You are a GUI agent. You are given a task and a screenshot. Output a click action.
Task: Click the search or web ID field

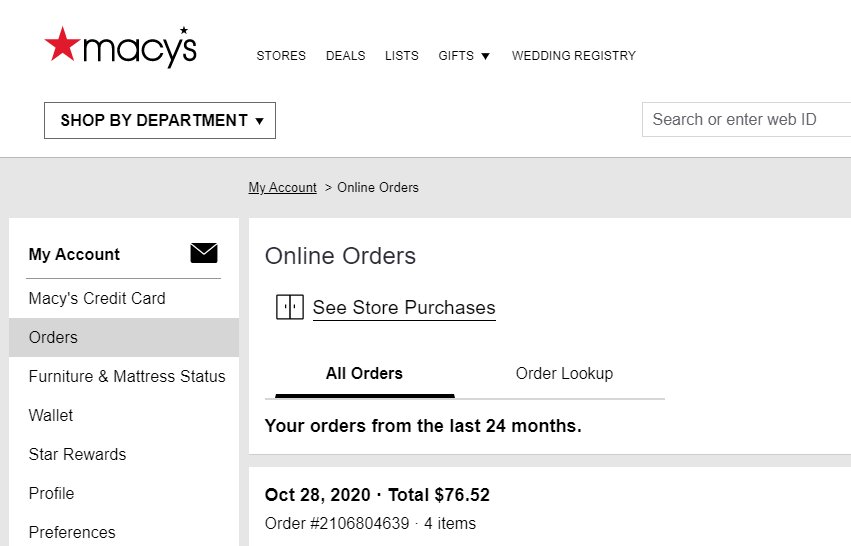pos(746,119)
